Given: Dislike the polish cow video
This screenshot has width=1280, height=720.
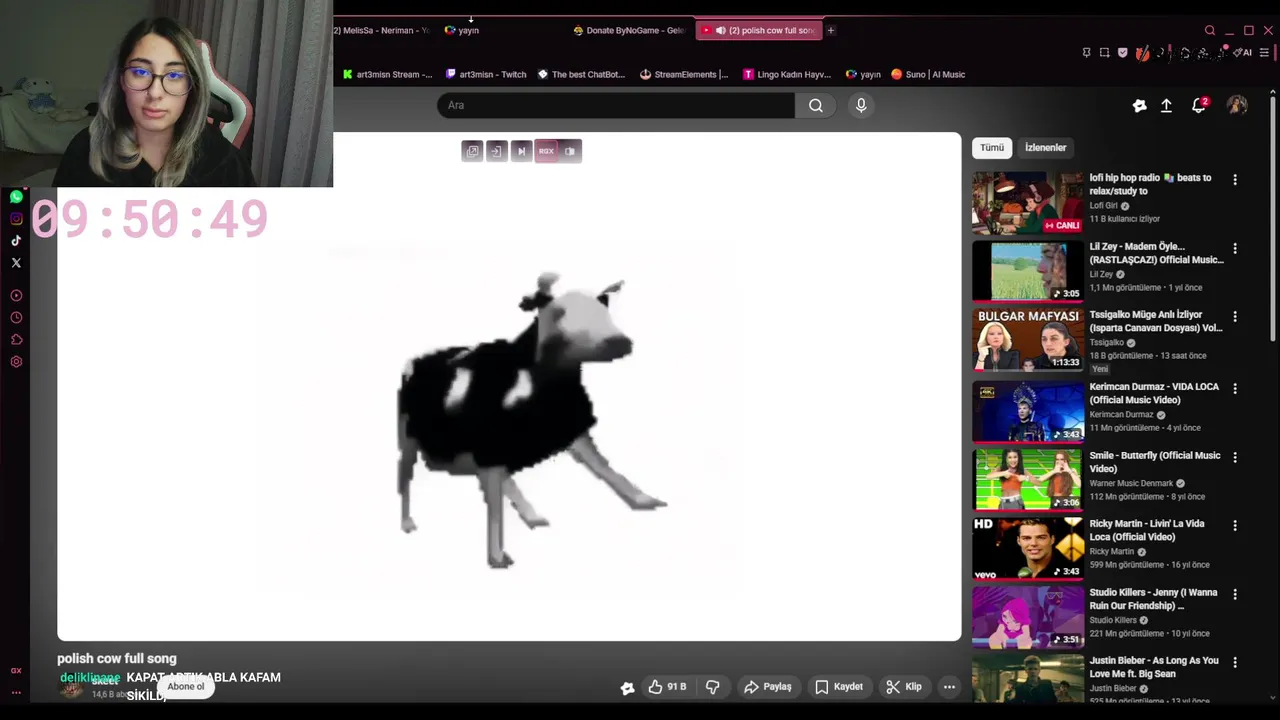Looking at the screenshot, I should point(713,687).
